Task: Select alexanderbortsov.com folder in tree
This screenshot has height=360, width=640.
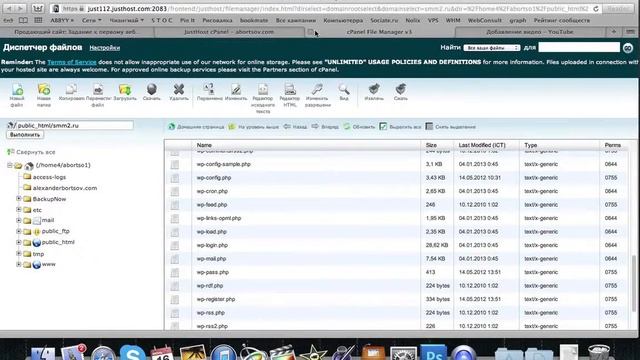Action: [x=65, y=188]
